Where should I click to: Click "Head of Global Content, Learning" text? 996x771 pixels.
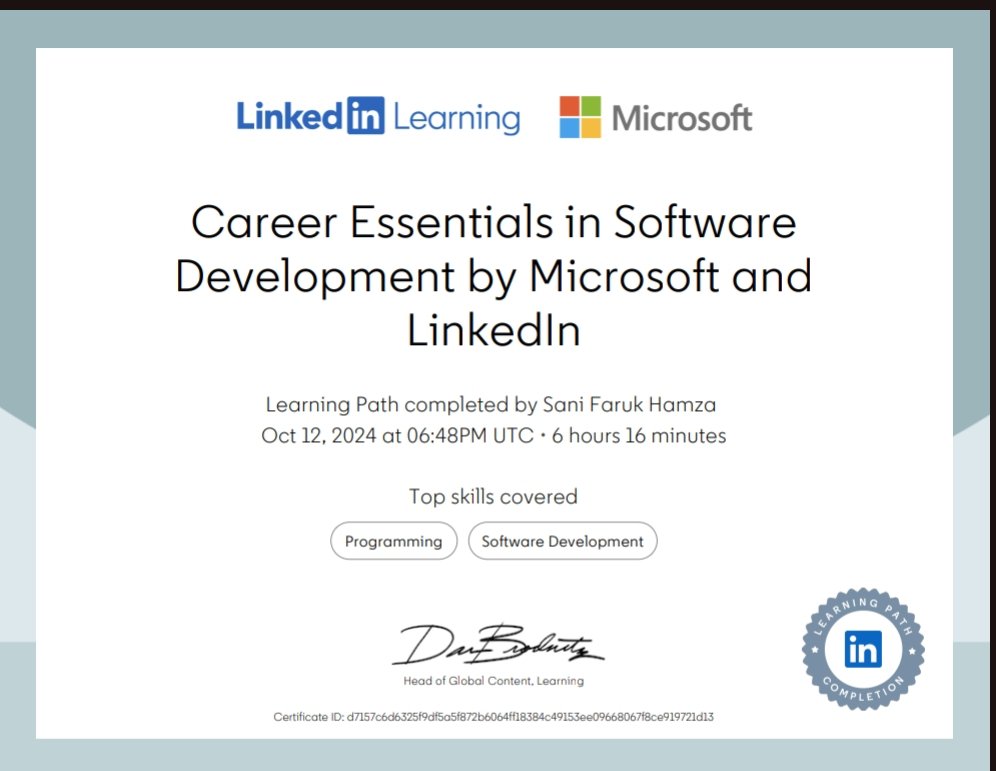pyautogui.click(x=494, y=681)
